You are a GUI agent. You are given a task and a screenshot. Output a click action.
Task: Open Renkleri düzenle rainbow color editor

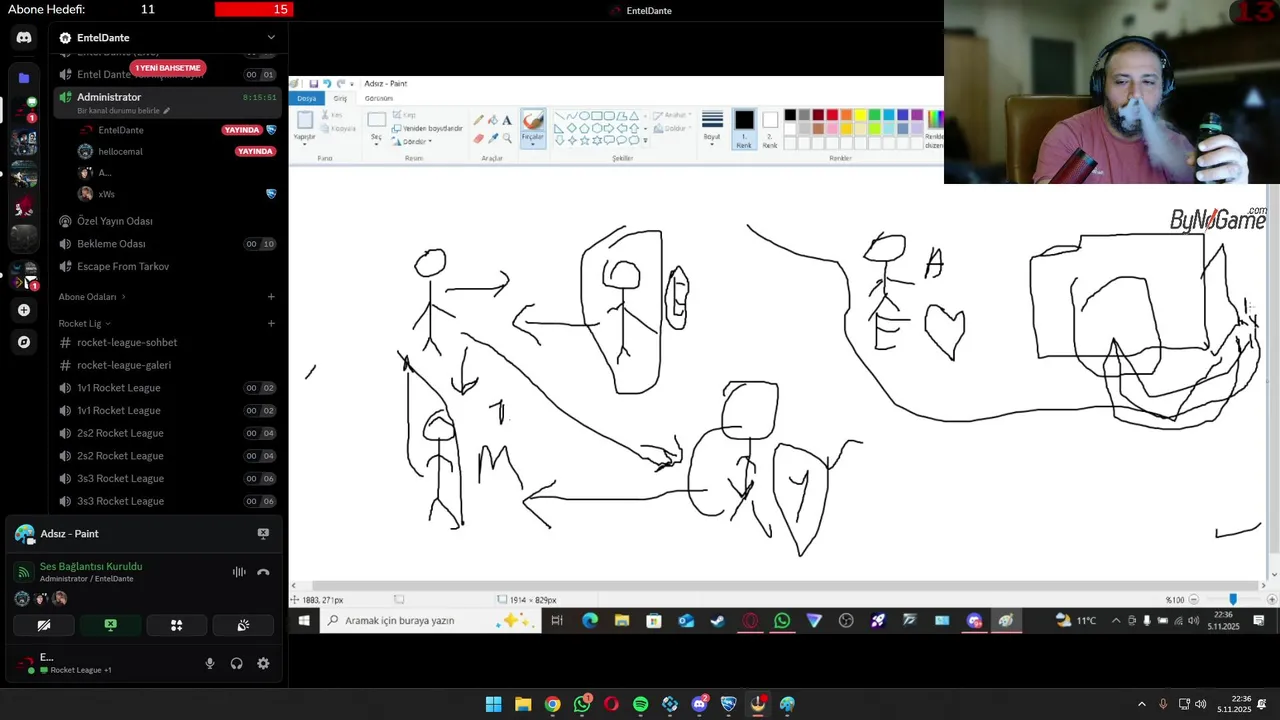[x=934, y=121]
